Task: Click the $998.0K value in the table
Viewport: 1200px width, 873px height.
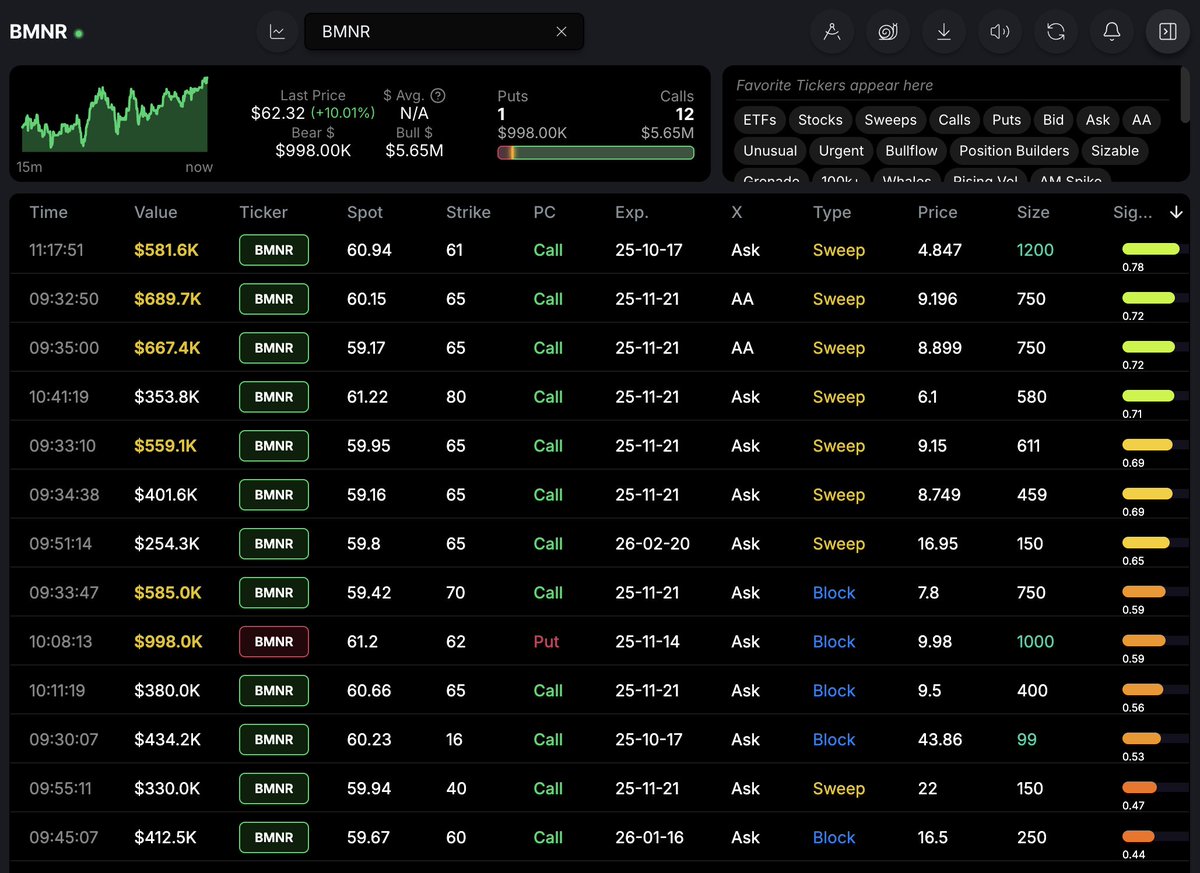Action: point(168,641)
